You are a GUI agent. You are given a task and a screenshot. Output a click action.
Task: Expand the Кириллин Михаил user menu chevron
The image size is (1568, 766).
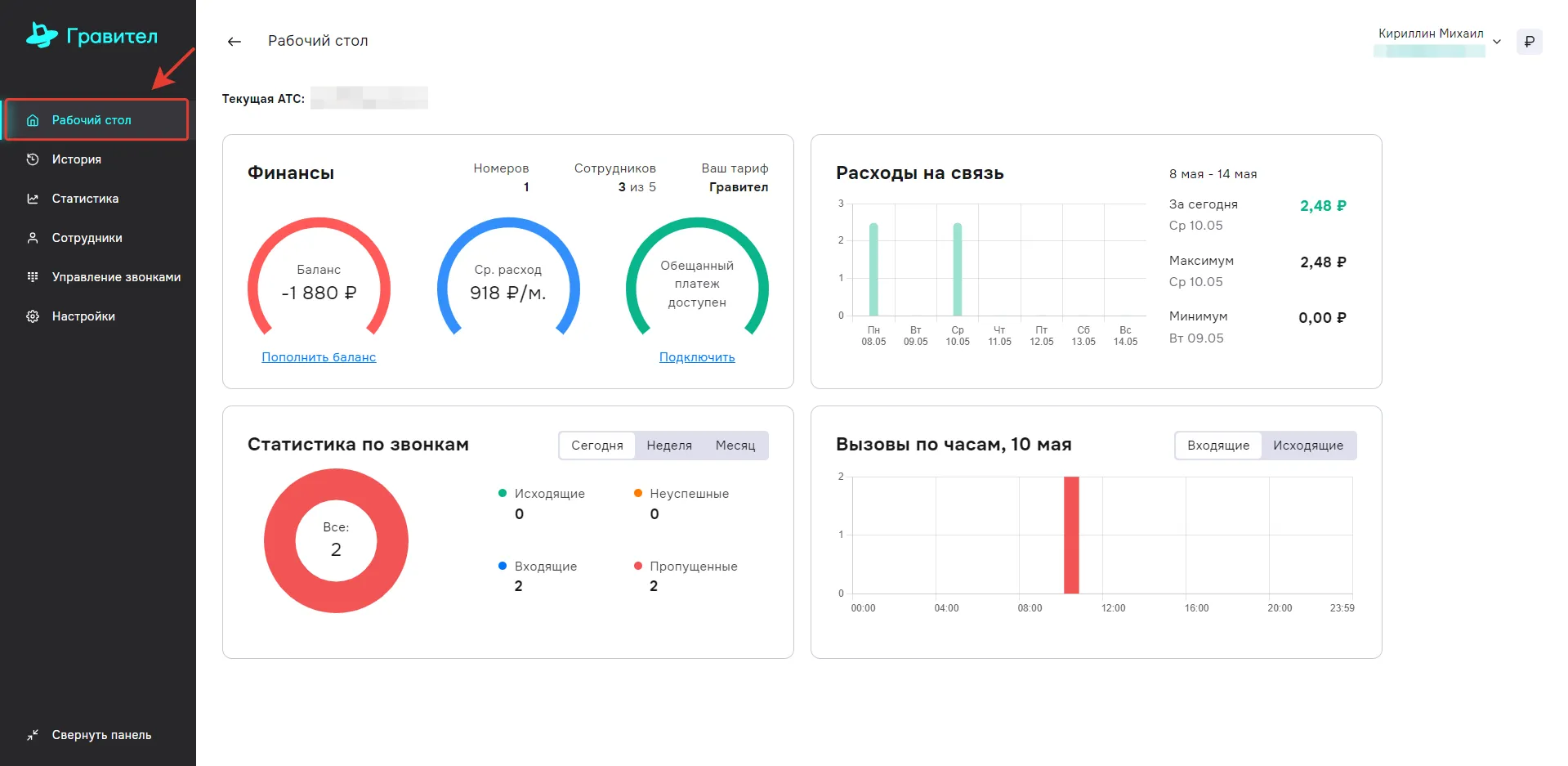(x=1497, y=42)
